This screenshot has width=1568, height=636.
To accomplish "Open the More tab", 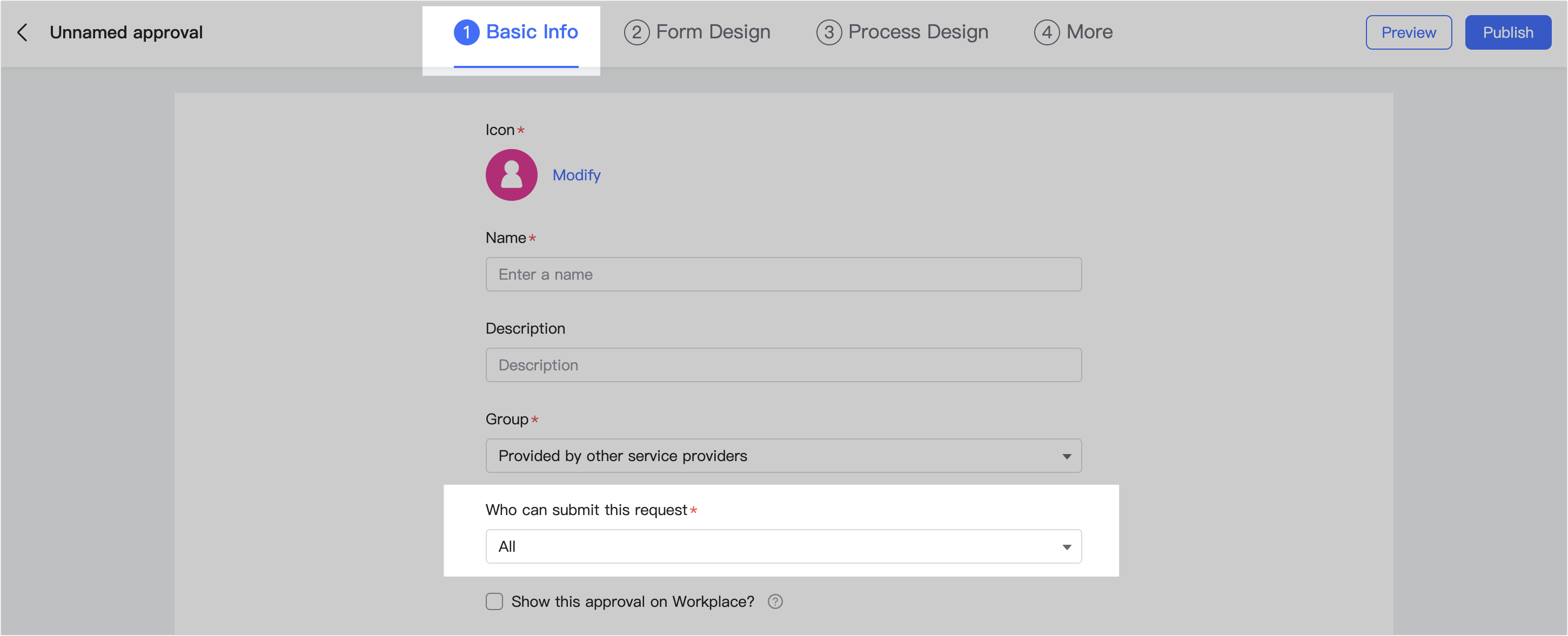I will pos(1089,32).
